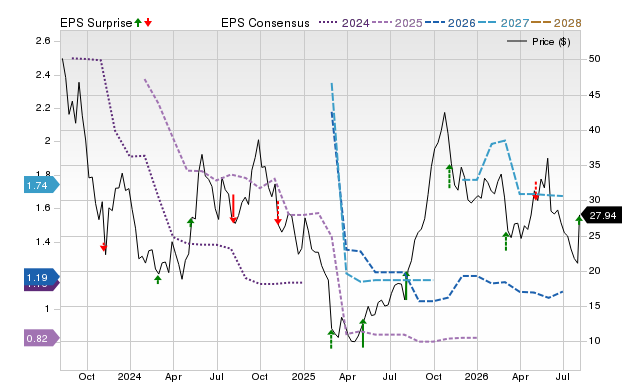This screenshot has width=640, height=382.
Task: Select the dashed green arrow near November 2025
Action: tap(449, 176)
